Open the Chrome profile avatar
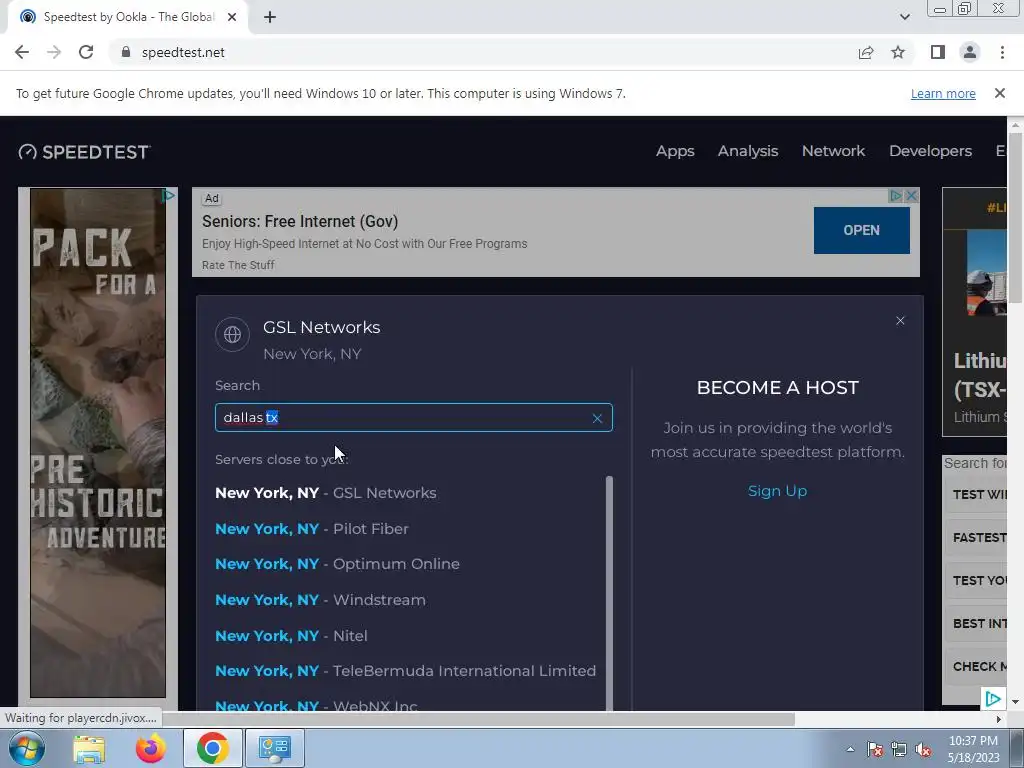This screenshot has width=1024, height=768. pyautogui.click(x=970, y=52)
